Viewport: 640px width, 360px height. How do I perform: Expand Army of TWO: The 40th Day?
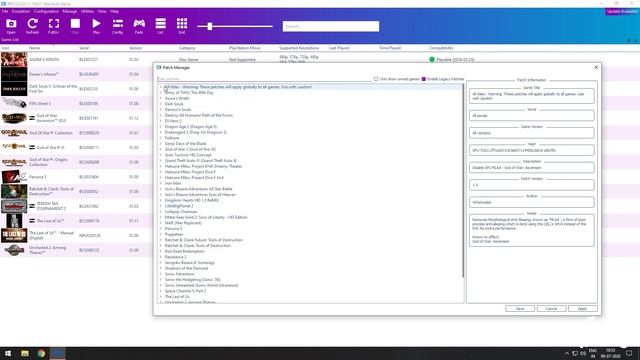(x=160, y=93)
